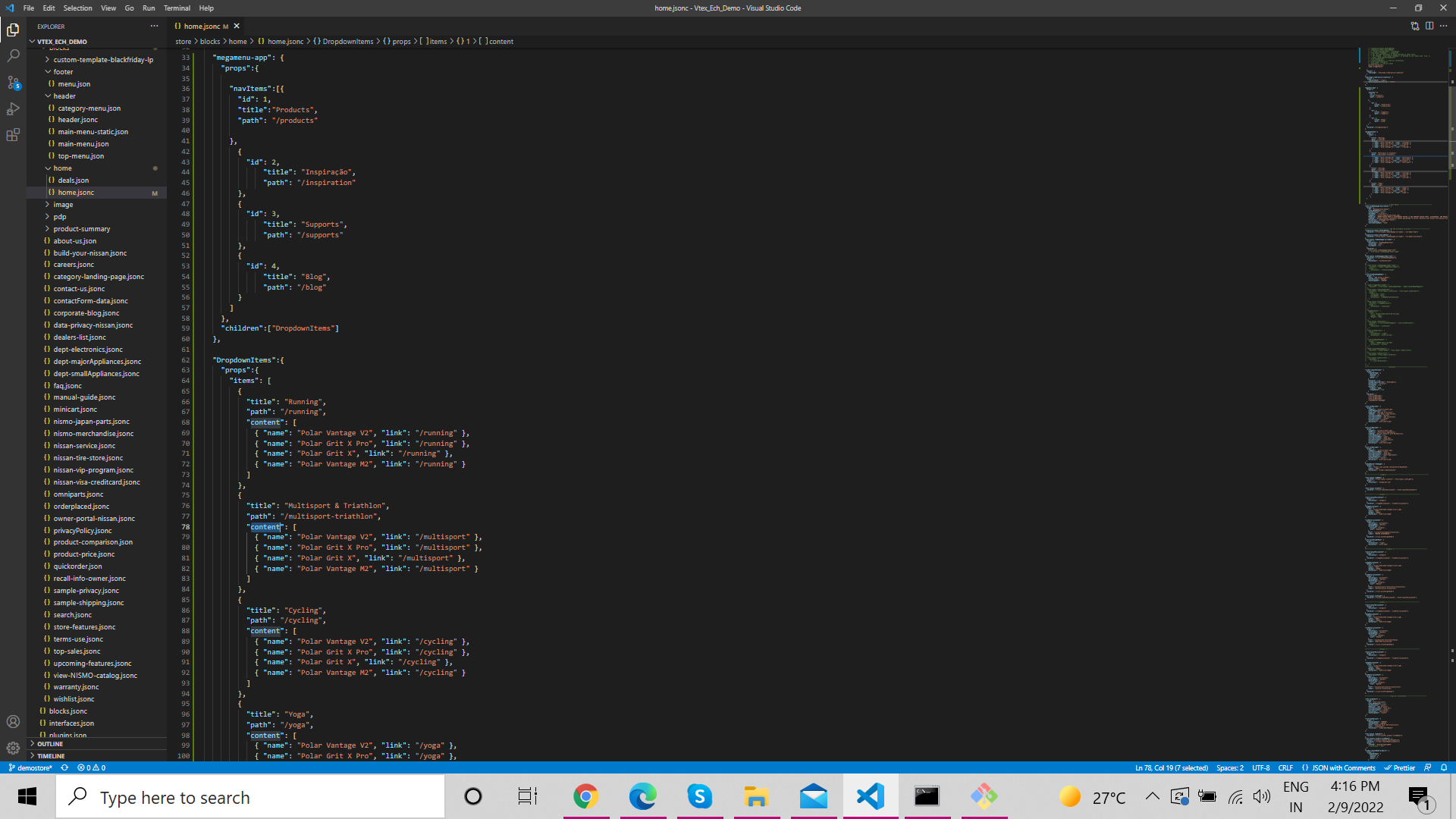Open the File menu
This screenshot has width=1456, height=819.
click(x=29, y=8)
